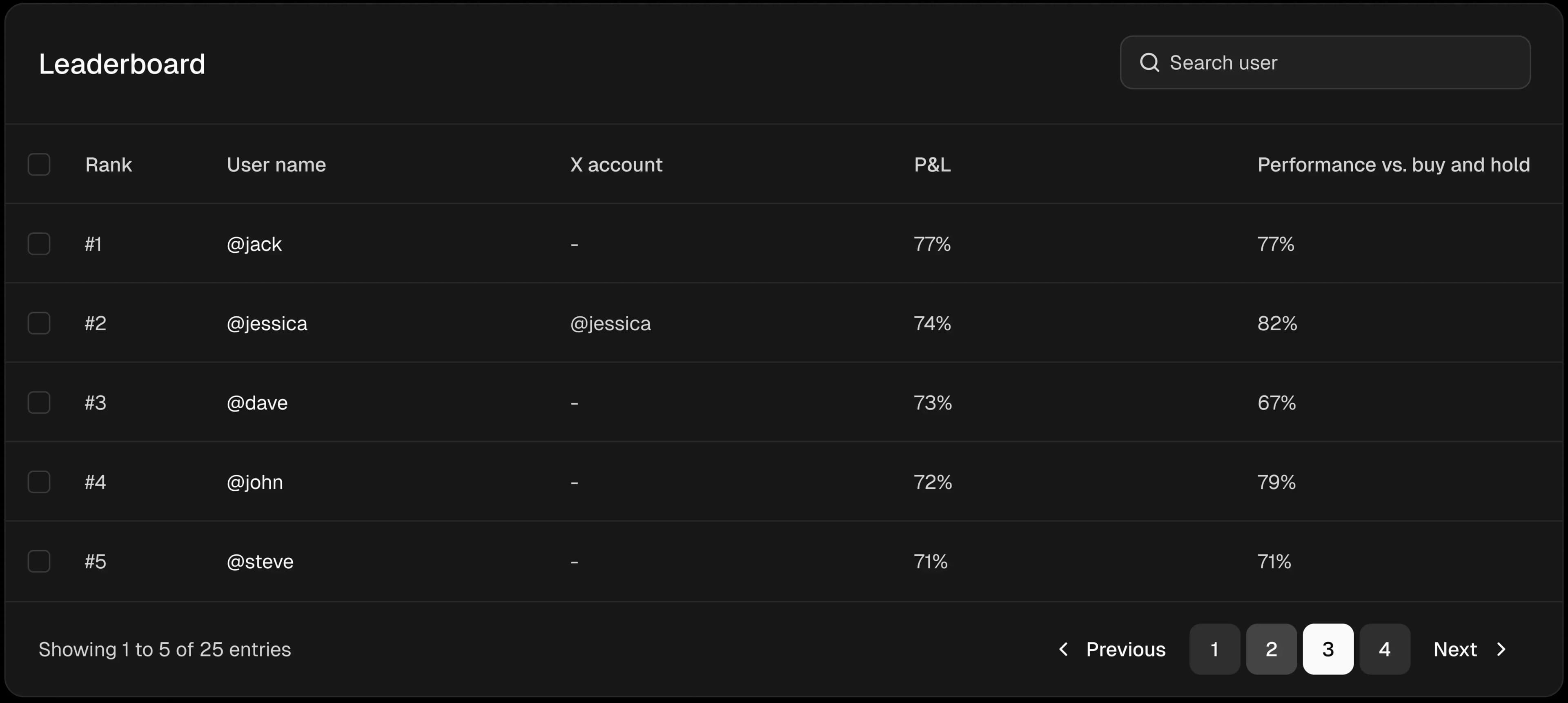Click the P&L column header
The height and width of the screenshot is (703, 1568).
(x=932, y=165)
